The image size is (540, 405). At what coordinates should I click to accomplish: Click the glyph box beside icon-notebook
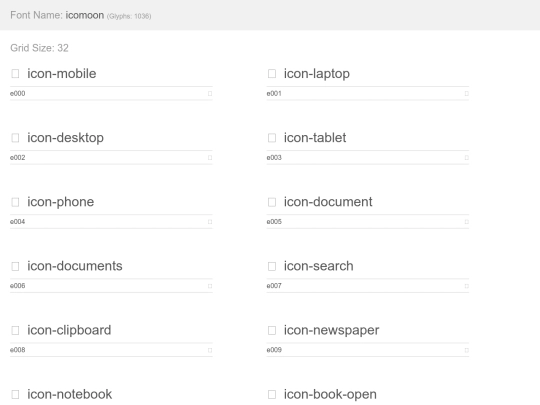coord(15,394)
